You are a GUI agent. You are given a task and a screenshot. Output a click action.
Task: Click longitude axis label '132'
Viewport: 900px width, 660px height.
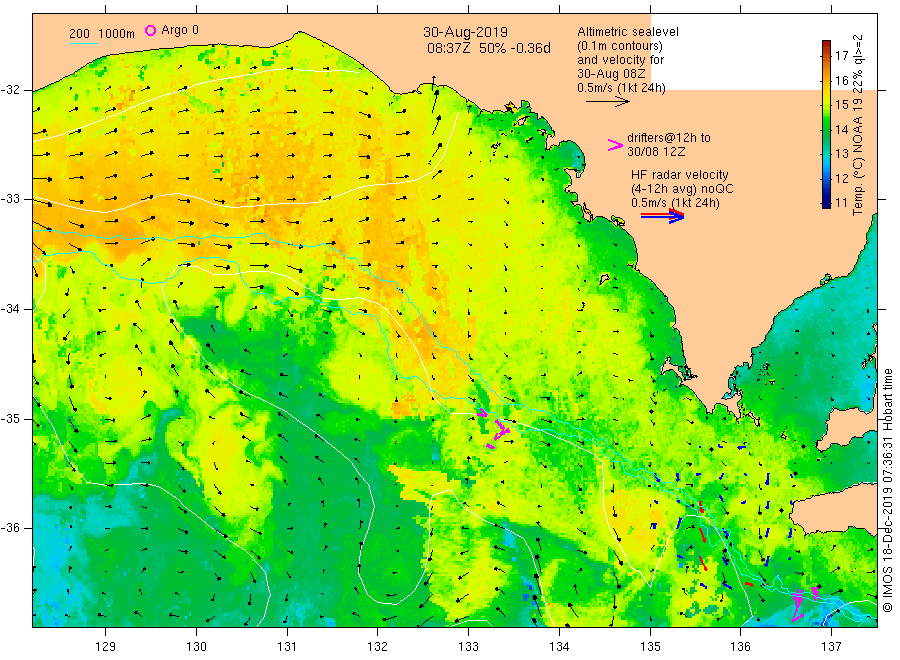[378, 647]
